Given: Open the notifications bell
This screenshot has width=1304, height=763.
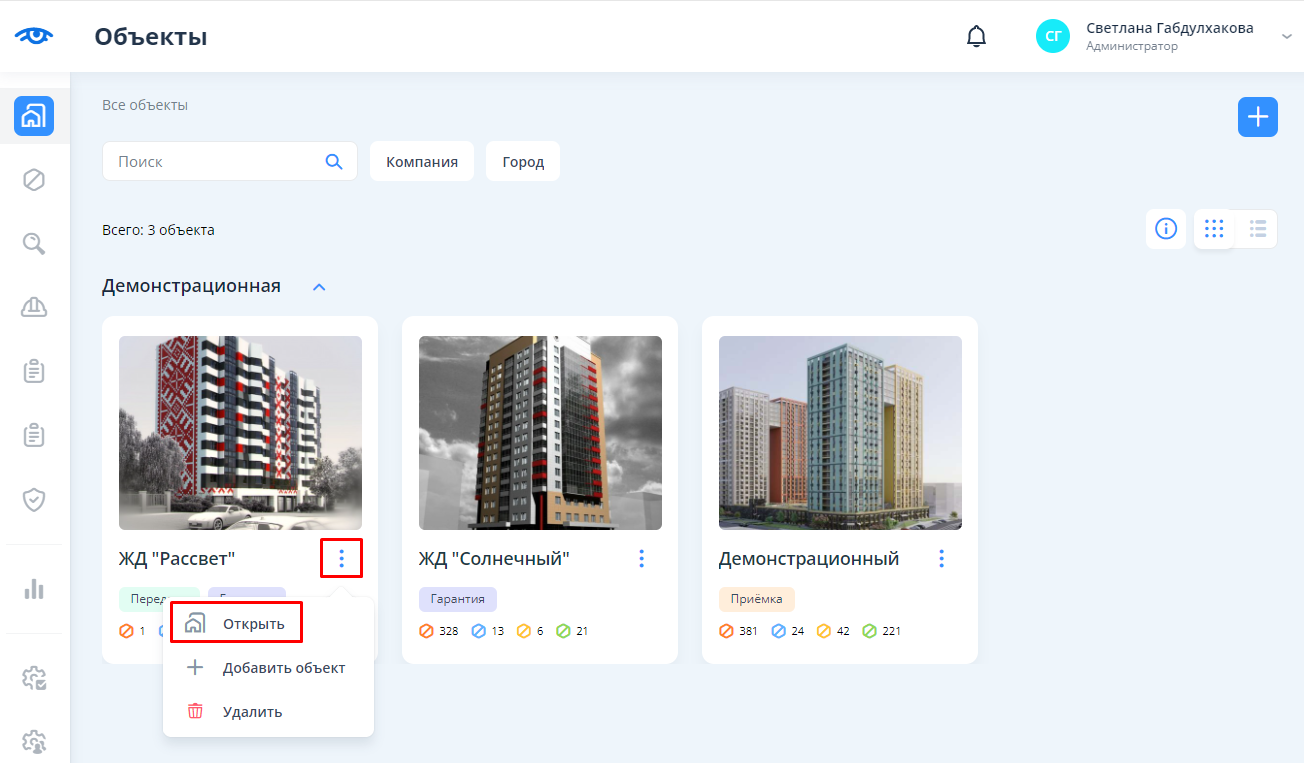Looking at the screenshot, I should pos(976,37).
